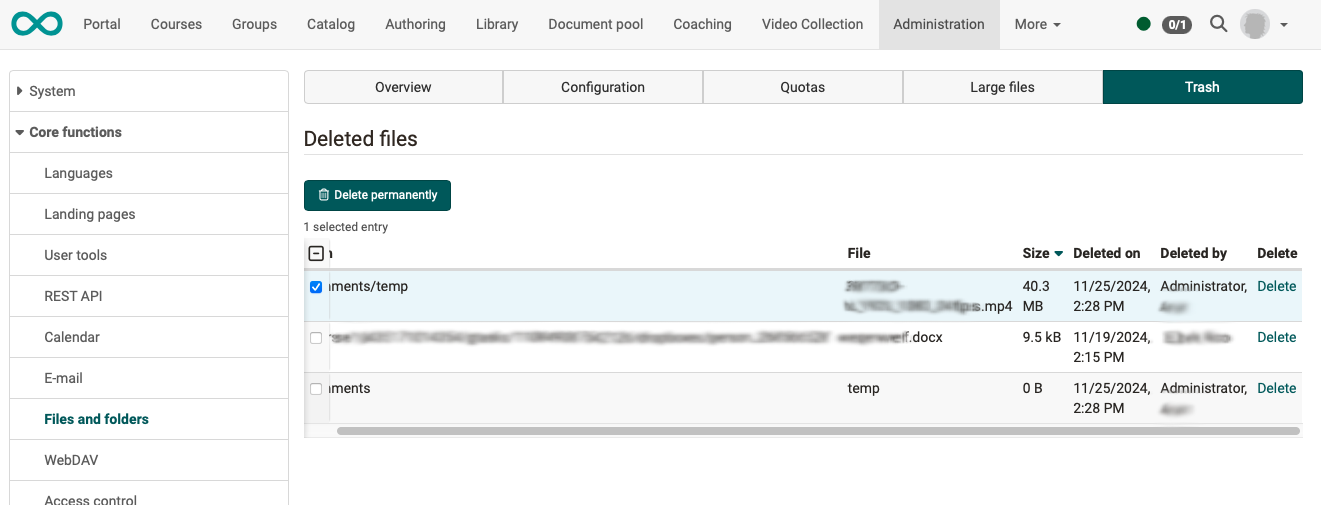1321x505 pixels.
Task: Uncheck the mp4 file row checkbox
Action: (x=316, y=287)
